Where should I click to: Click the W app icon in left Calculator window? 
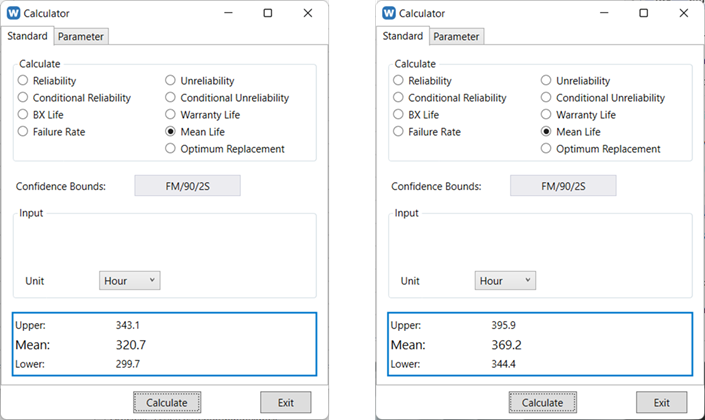13,13
